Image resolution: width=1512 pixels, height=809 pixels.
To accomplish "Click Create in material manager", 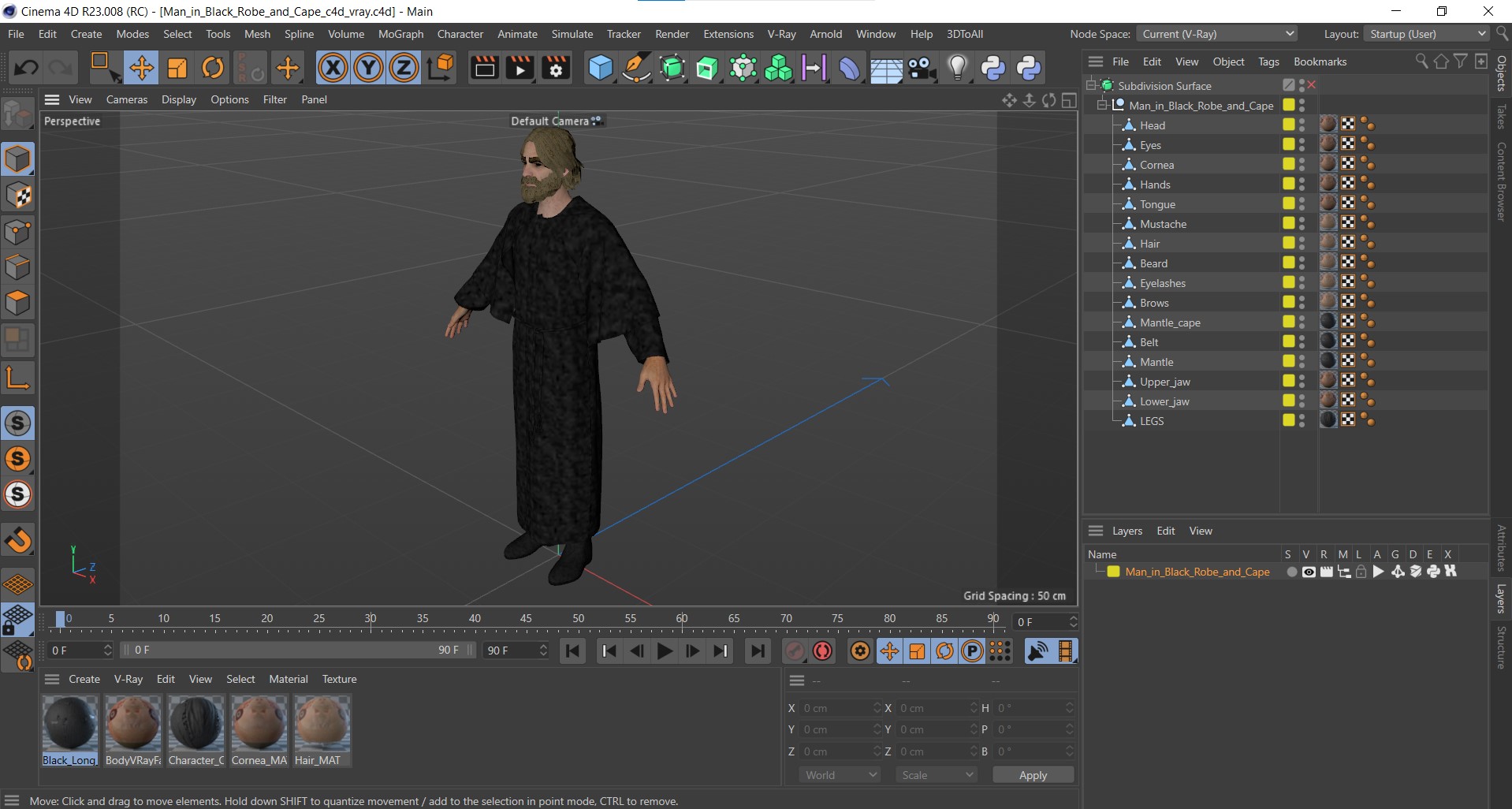I will click(x=84, y=679).
